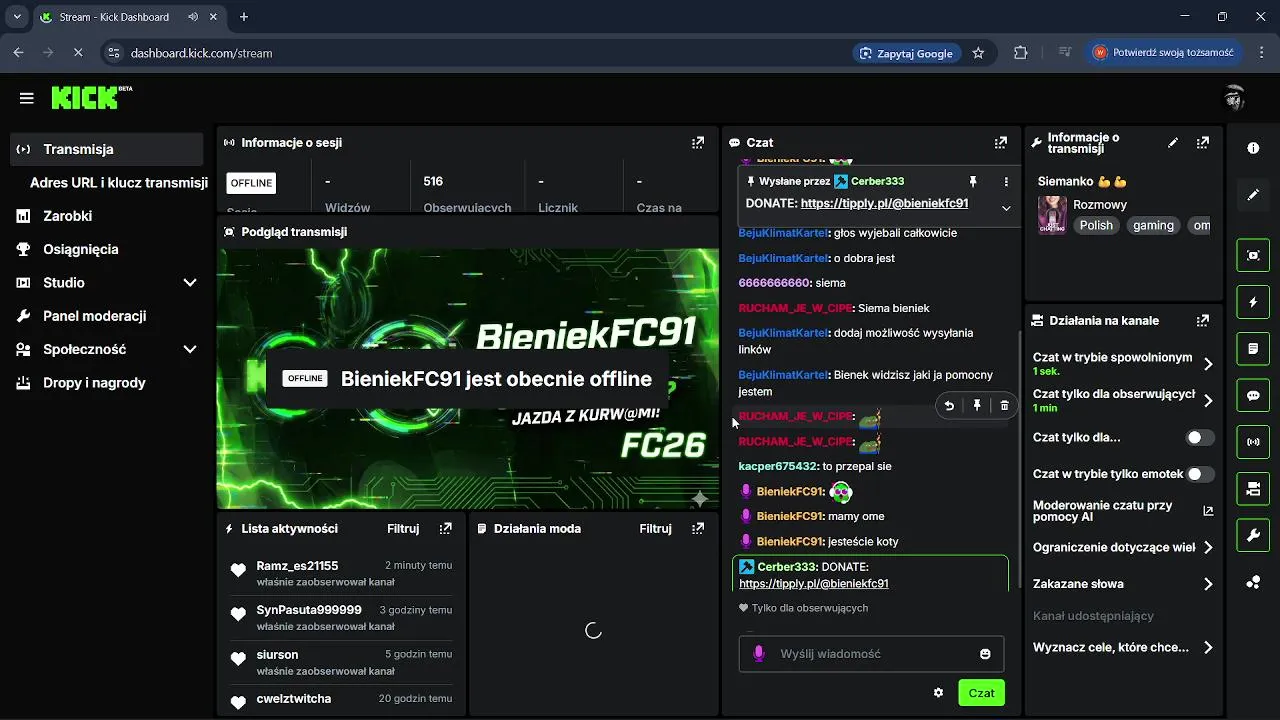This screenshot has height=720, width=1280.
Task: Click the Rozmowy category thumbnail
Action: click(x=1052, y=215)
